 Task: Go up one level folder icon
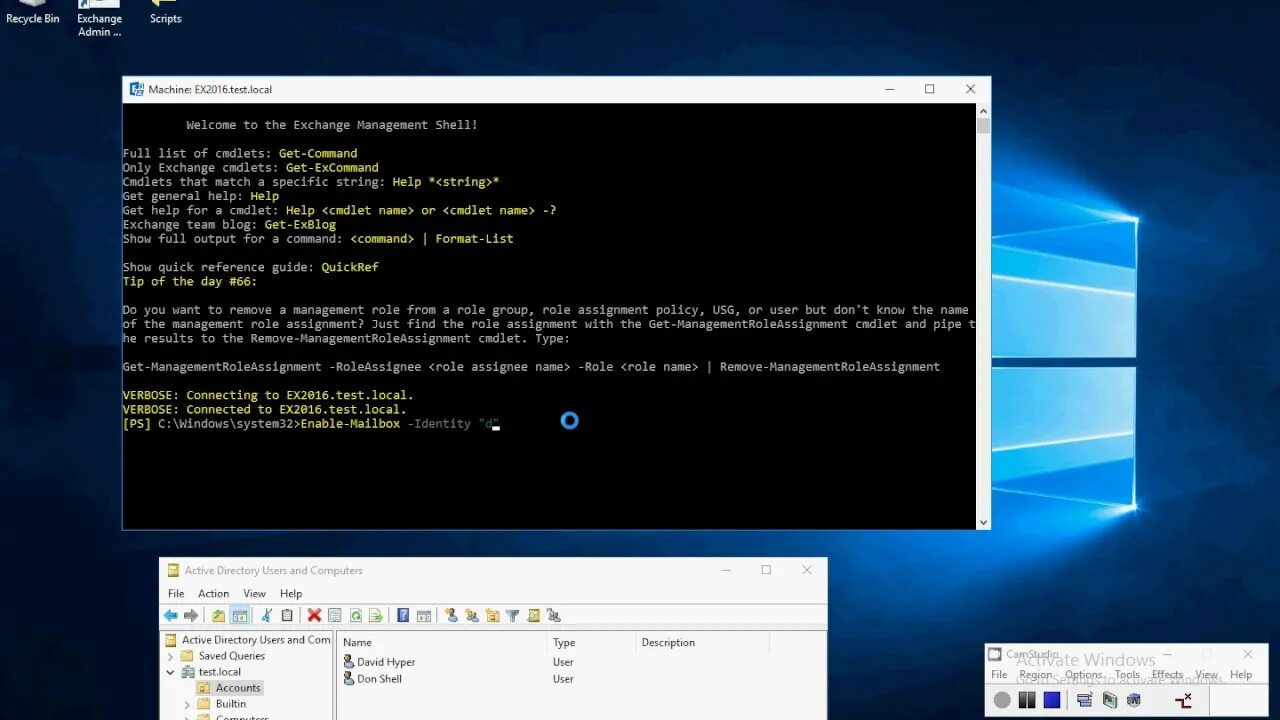point(219,616)
